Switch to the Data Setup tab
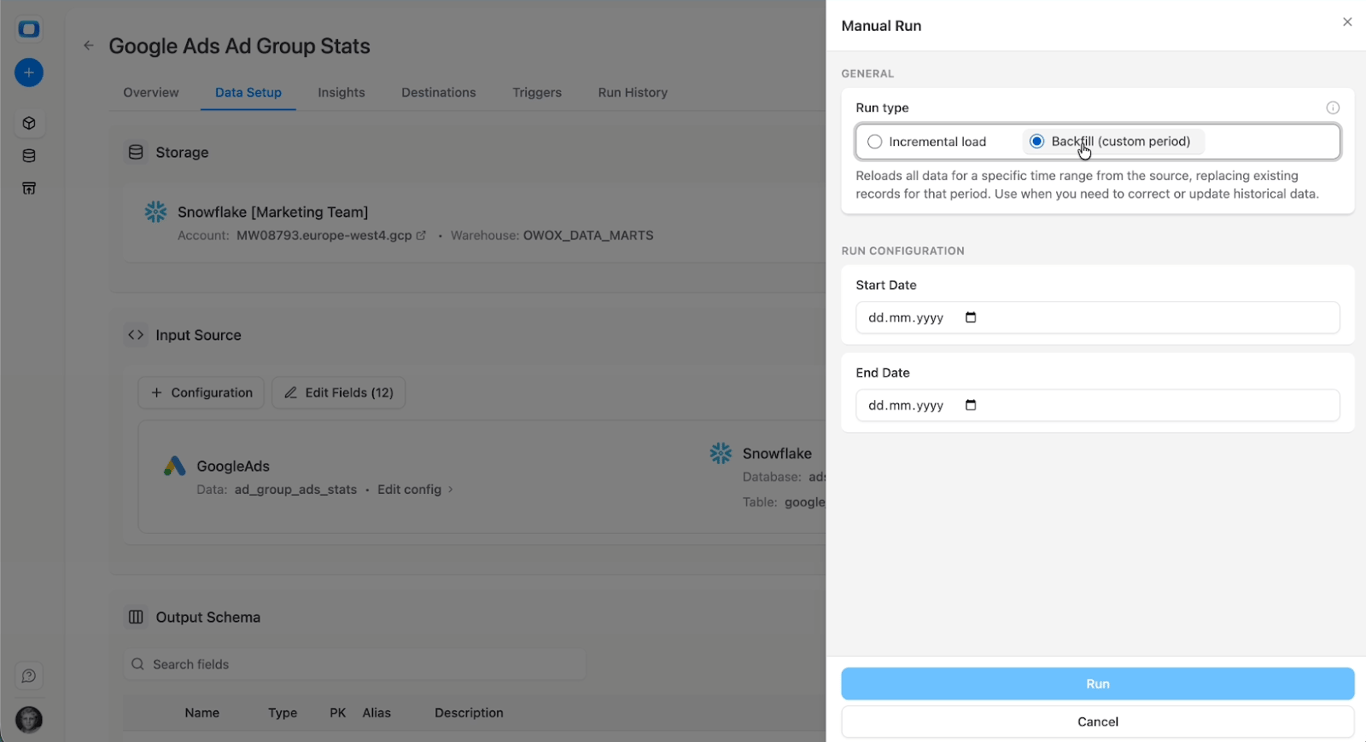This screenshot has height=742, width=1366. pyautogui.click(x=248, y=92)
